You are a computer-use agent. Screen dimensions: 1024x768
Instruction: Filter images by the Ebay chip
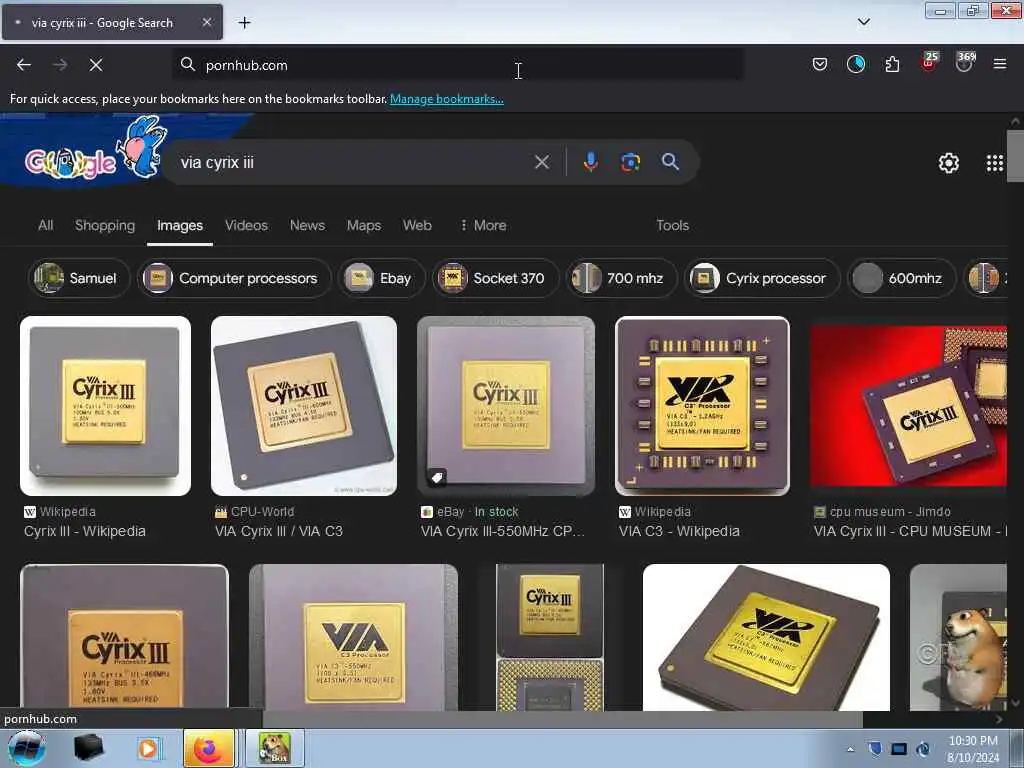point(381,278)
